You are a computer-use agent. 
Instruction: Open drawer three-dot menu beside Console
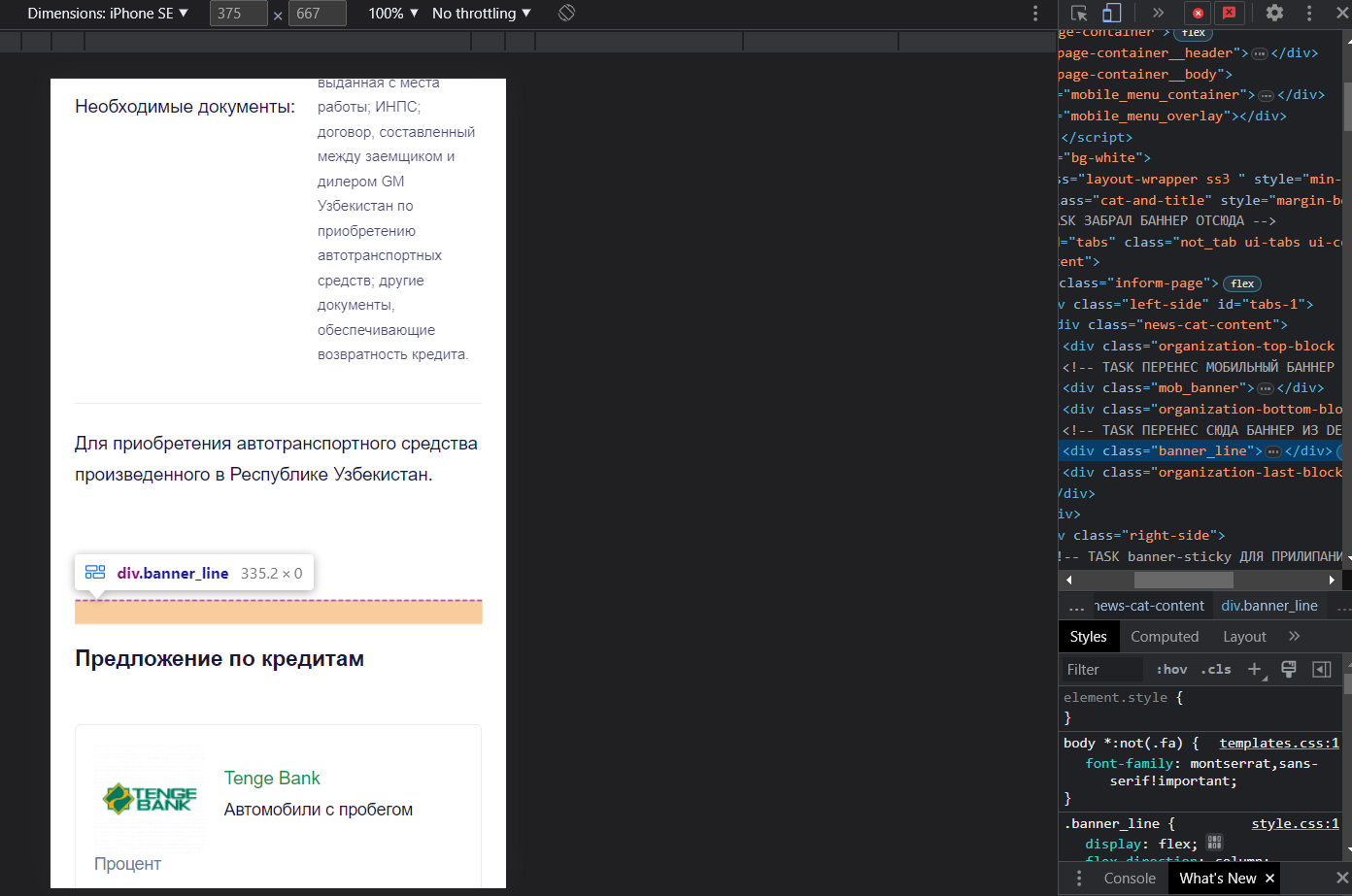[1078, 879]
